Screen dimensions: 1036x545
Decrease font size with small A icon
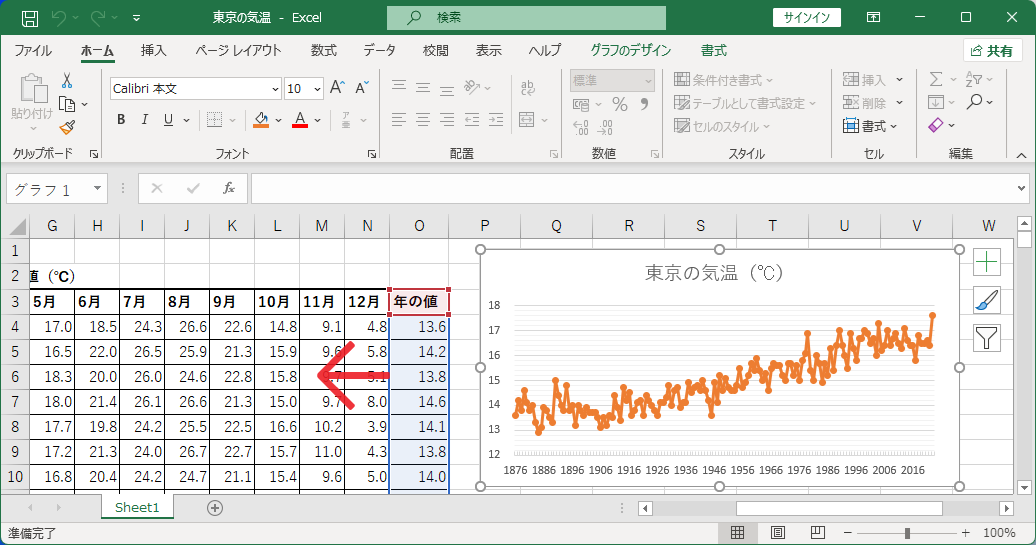362,88
